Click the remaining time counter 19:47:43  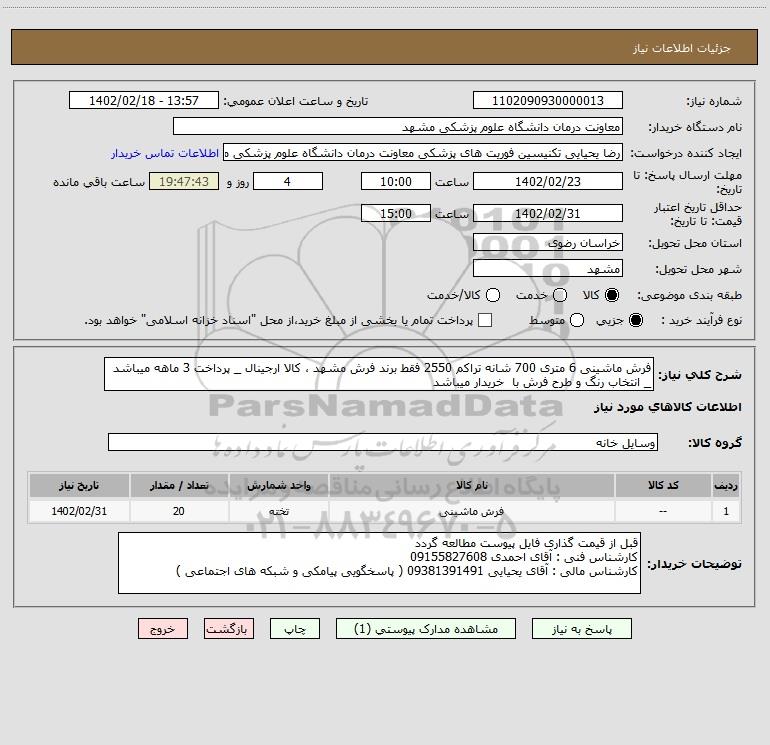(x=184, y=182)
